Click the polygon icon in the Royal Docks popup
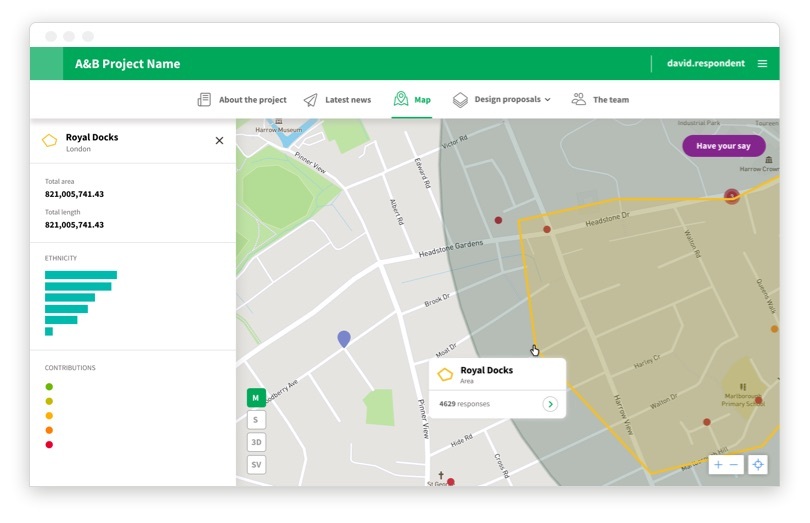810x523 pixels. (445, 374)
